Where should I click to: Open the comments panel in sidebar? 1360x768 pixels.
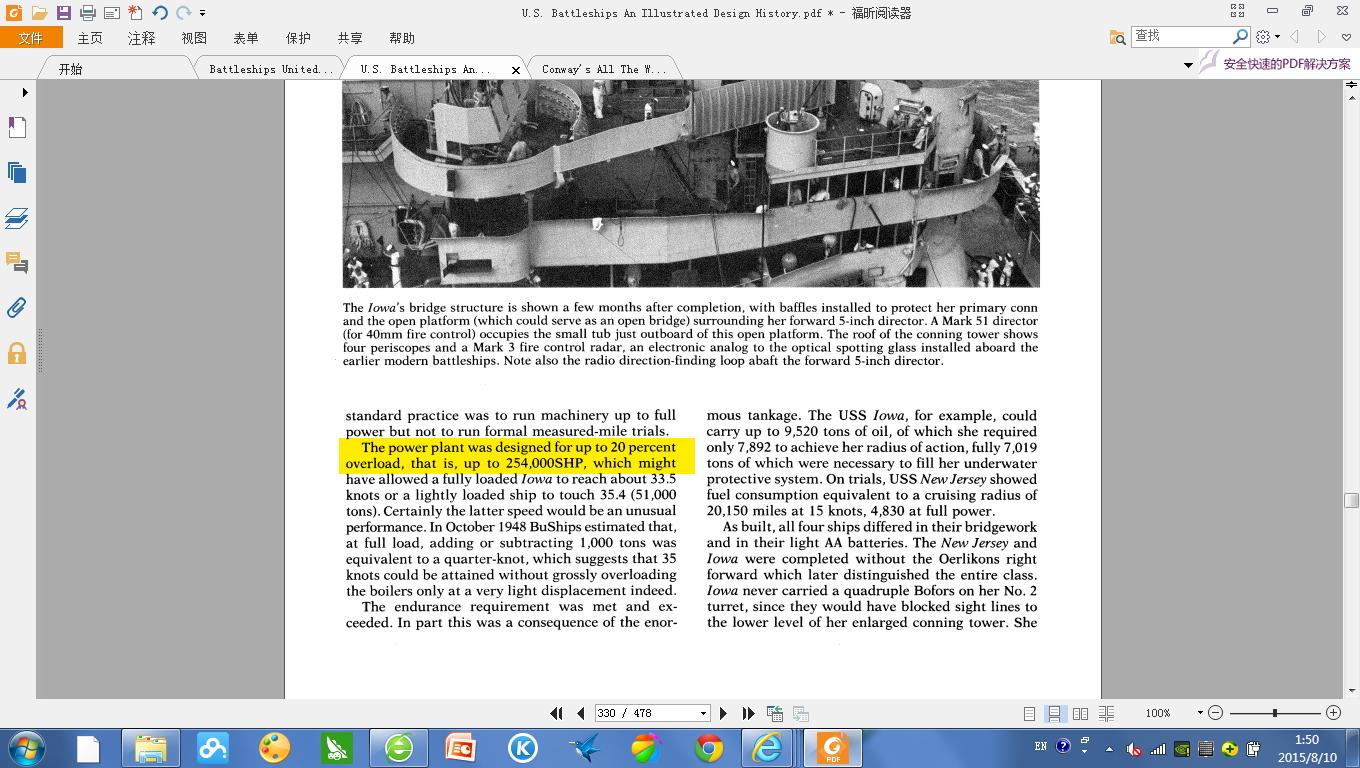click(x=17, y=263)
